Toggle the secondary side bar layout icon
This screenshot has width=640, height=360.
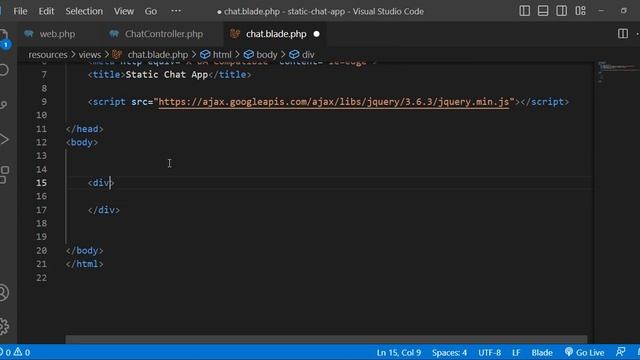click(561, 11)
